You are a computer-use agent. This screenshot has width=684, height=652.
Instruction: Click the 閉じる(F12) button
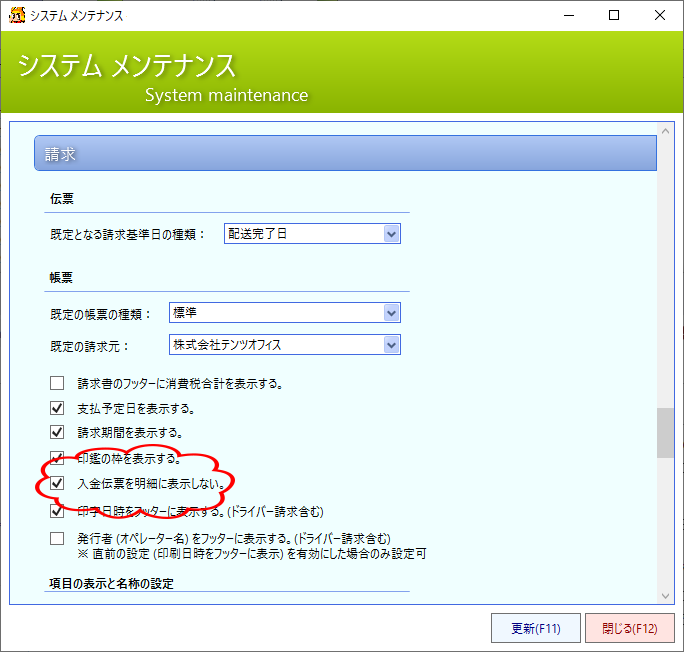point(629,628)
